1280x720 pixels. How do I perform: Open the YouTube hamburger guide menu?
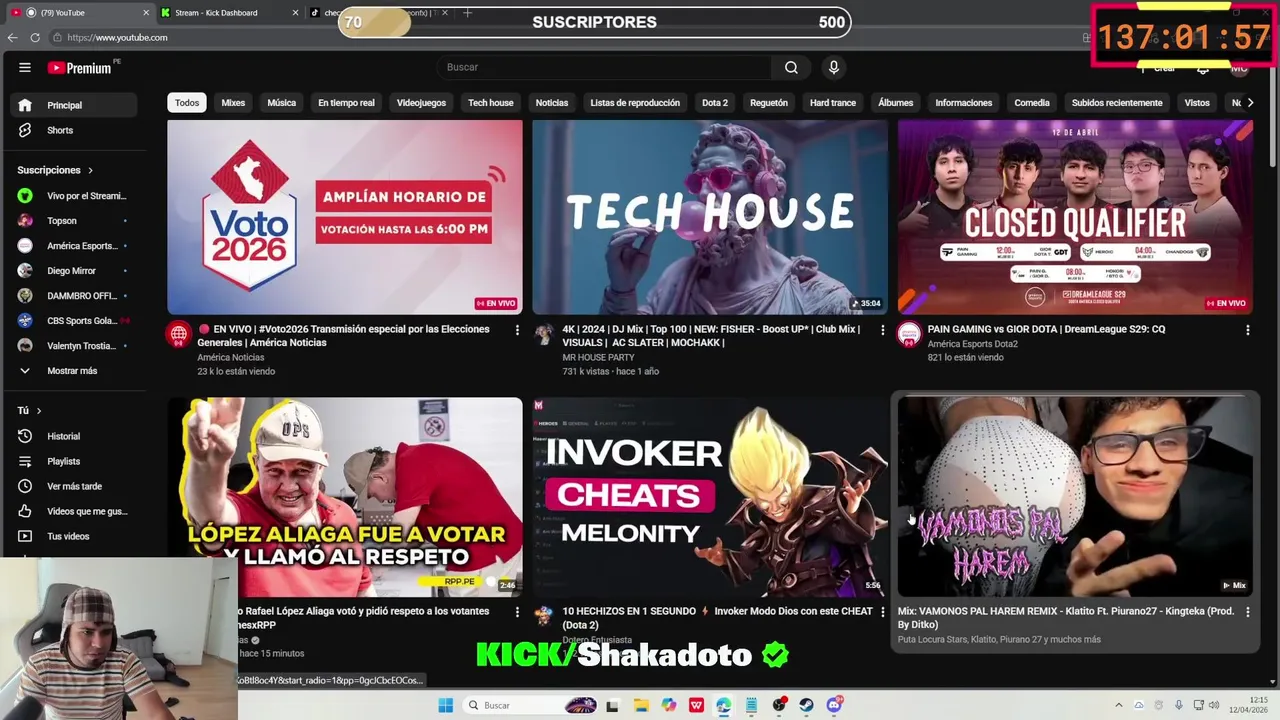click(25, 67)
